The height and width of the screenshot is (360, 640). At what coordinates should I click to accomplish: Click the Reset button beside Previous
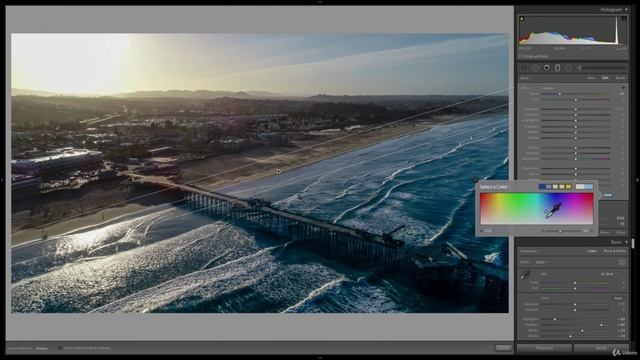tap(601, 348)
